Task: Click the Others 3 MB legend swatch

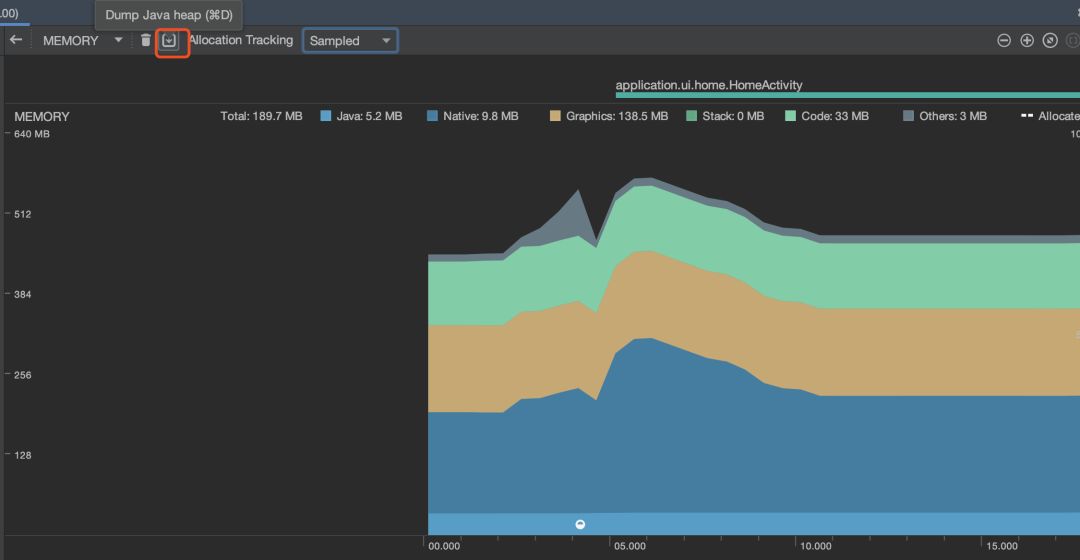Action: tap(908, 116)
